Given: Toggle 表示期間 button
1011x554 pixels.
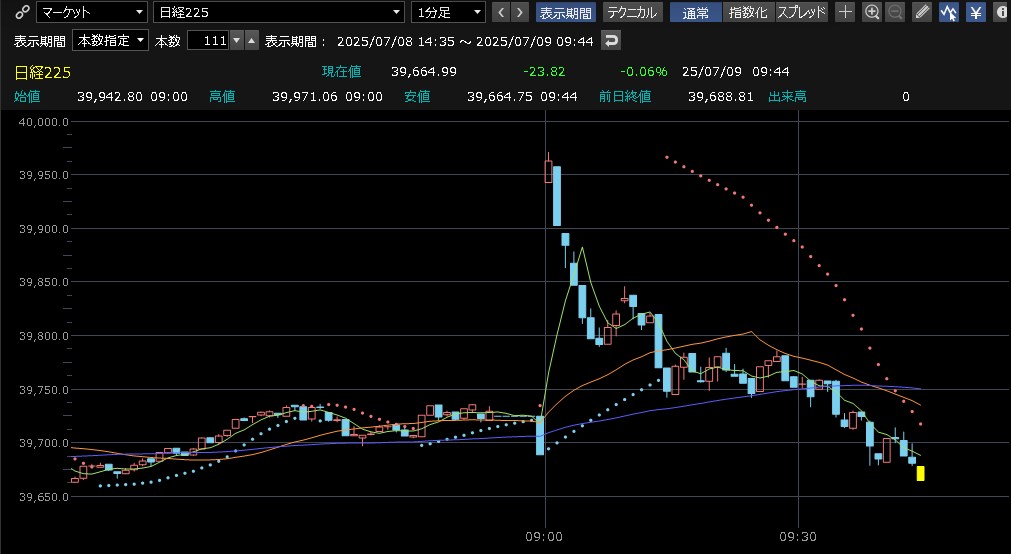Looking at the screenshot, I should [565, 12].
